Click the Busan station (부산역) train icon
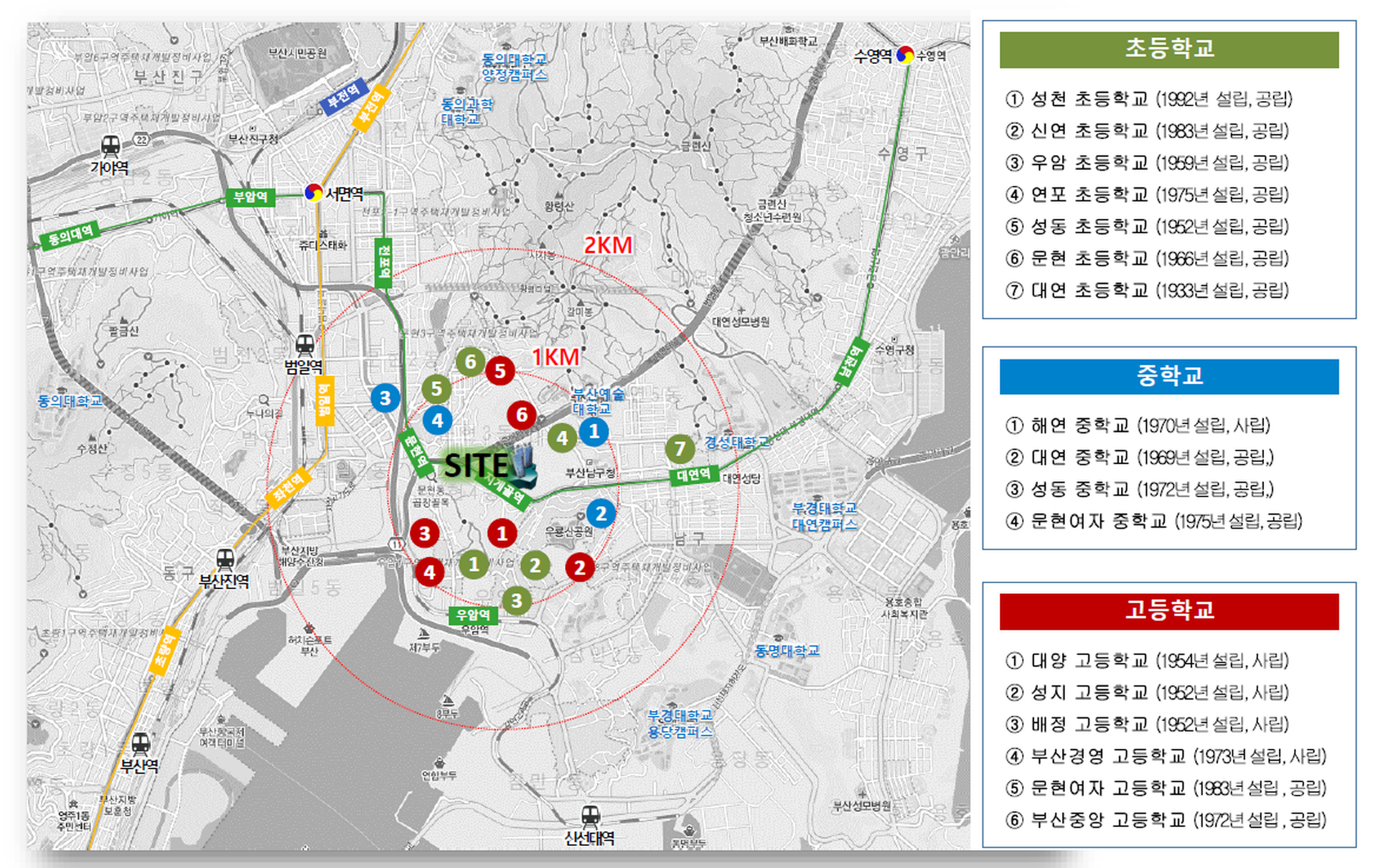 (x=141, y=743)
